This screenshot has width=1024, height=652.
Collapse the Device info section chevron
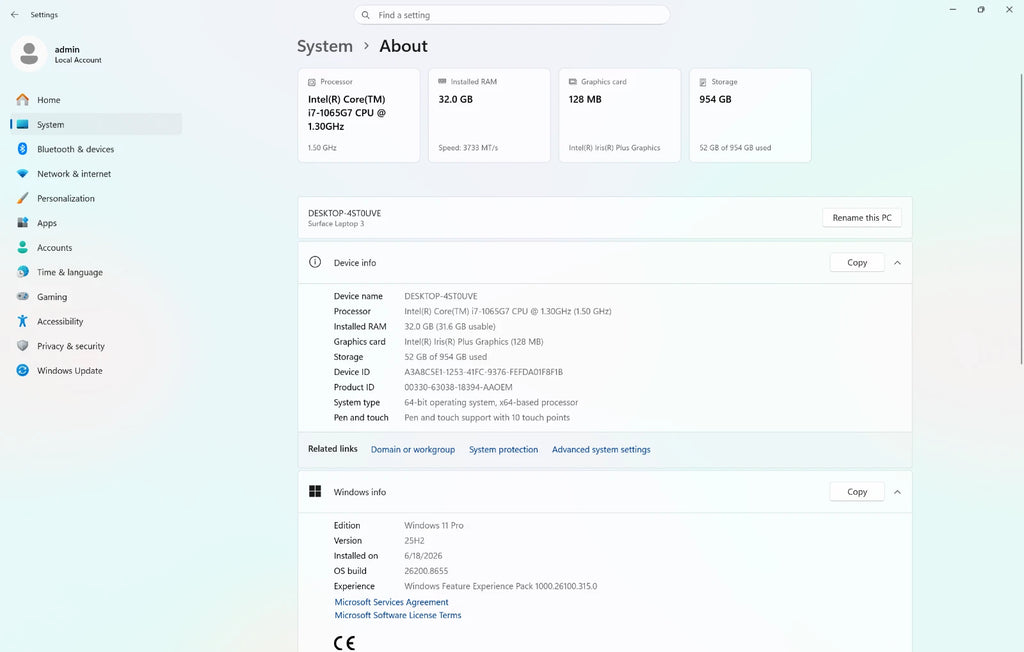(x=897, y=263)
